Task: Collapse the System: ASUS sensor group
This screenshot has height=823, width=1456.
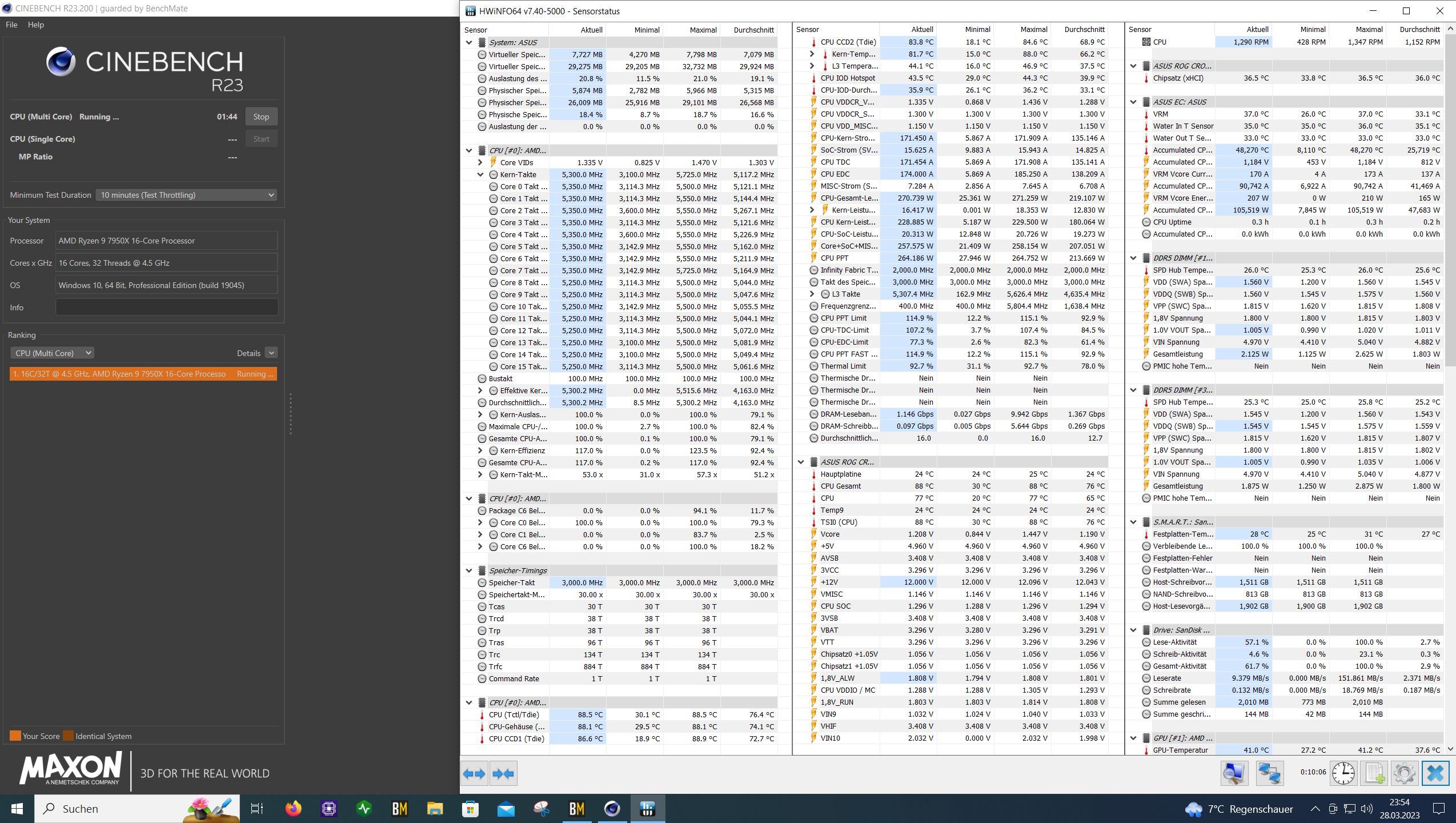Action: (x=469, y=42)
